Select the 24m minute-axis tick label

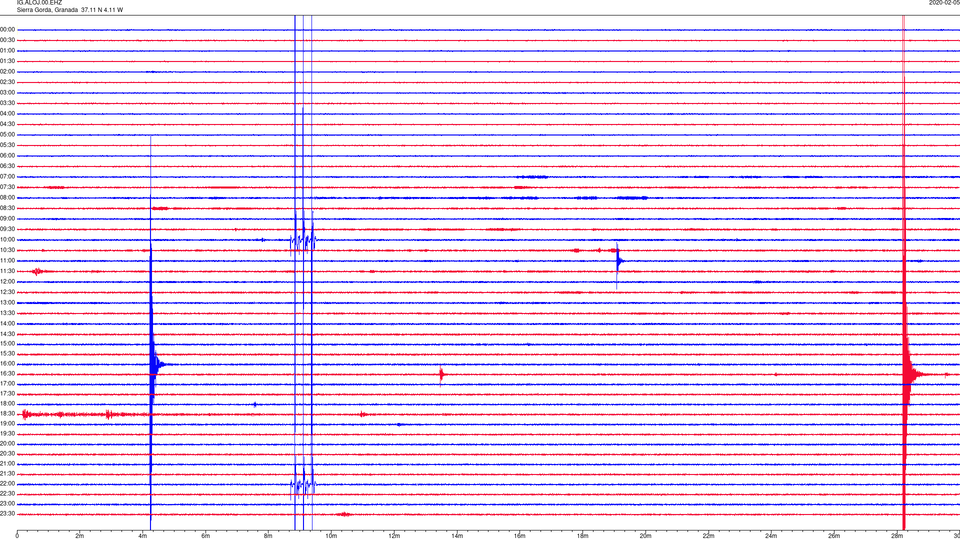click(x=771, y=536)
